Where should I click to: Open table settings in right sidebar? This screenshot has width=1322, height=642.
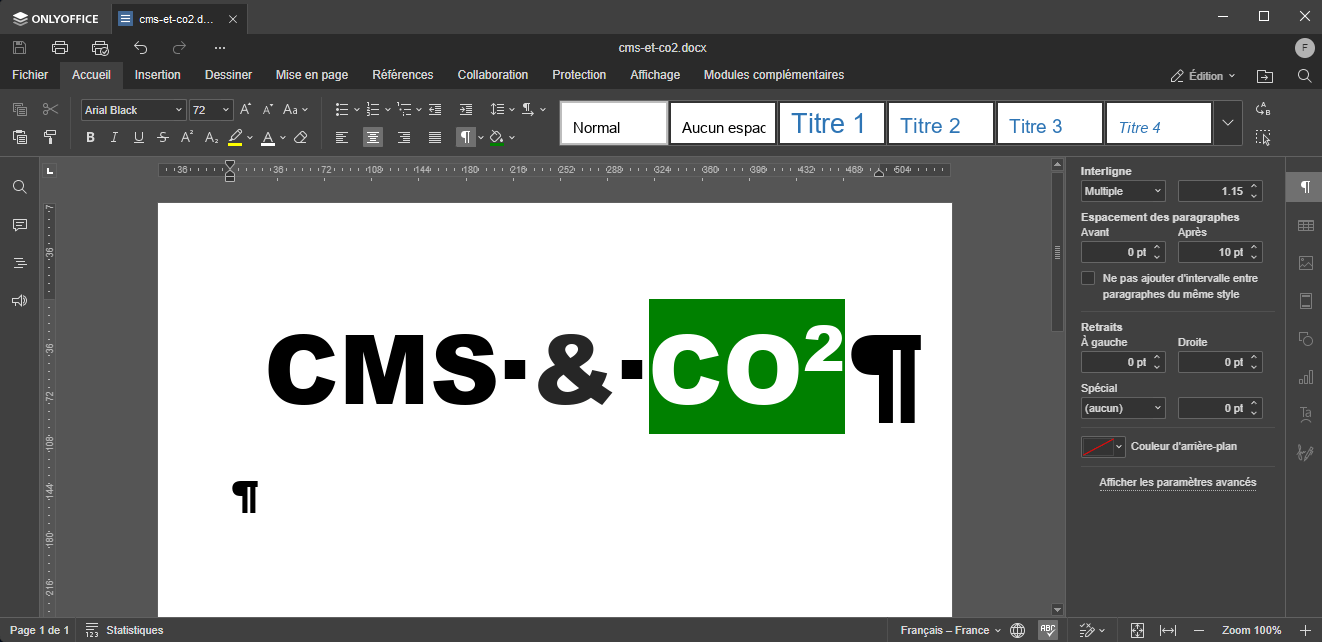[1305, 226]
